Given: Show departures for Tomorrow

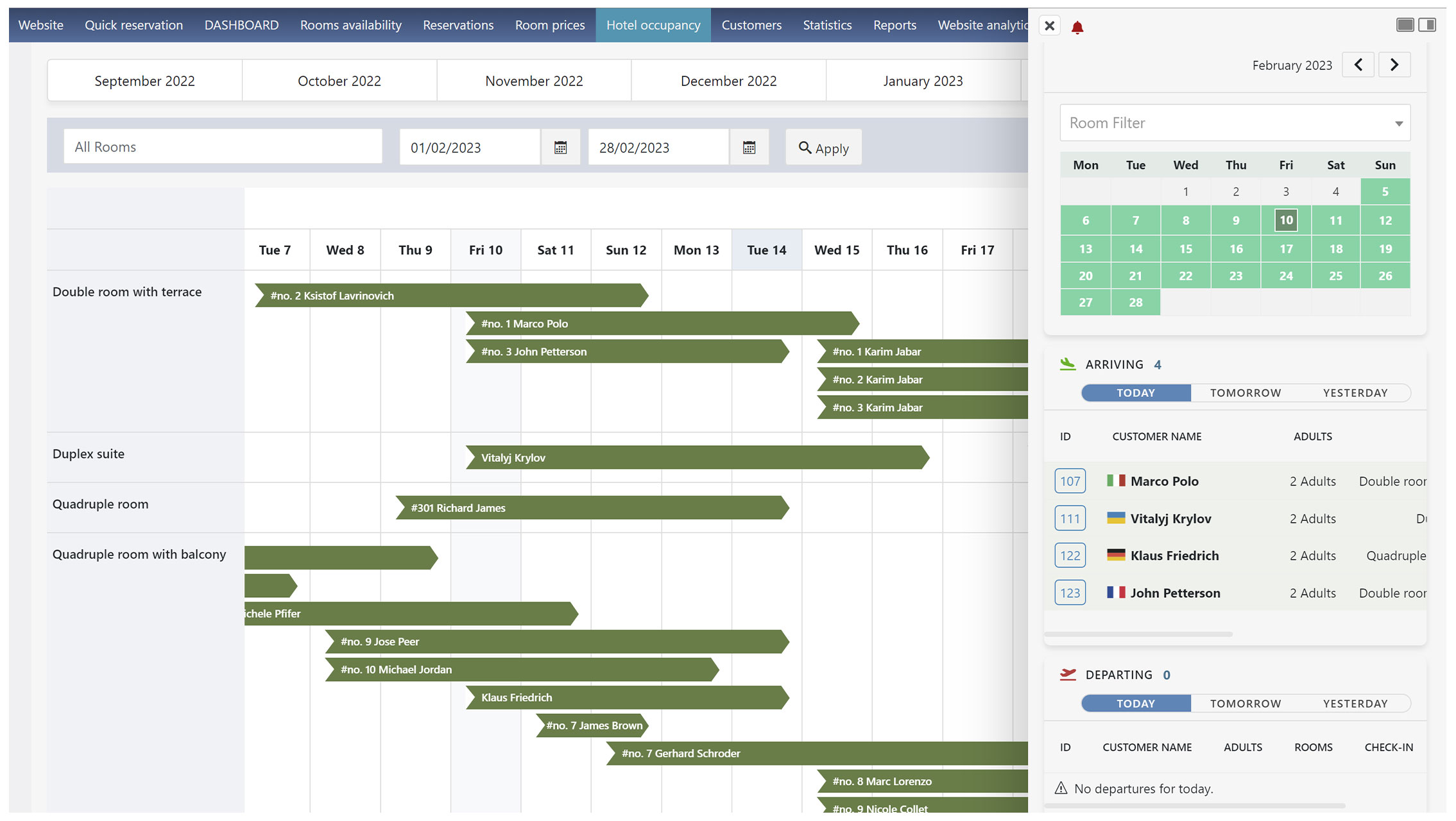Looking at the screenshot, I should click(1245, 704).
